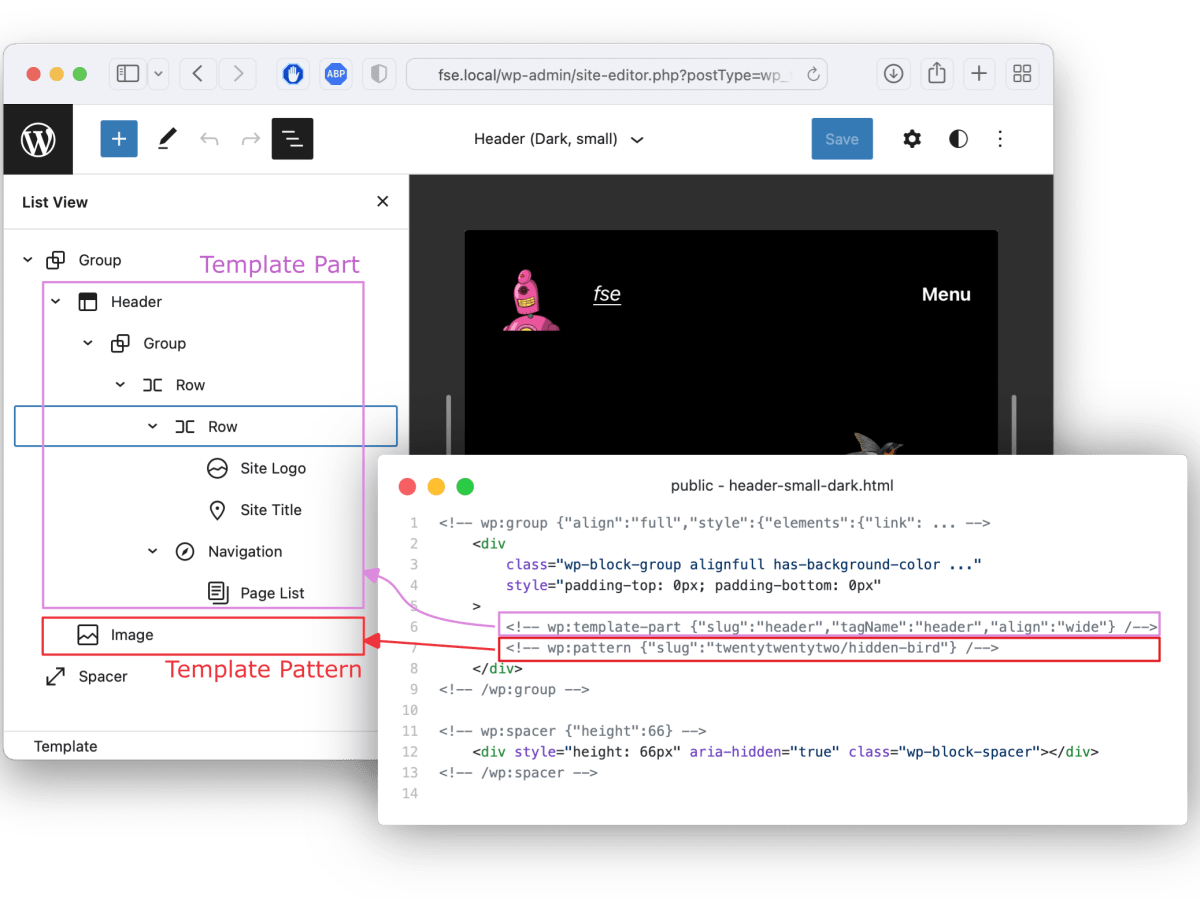This screenshot has height=900, width=1200.
Task: Select the Image block in List View
Action: (x=132, y=635)
